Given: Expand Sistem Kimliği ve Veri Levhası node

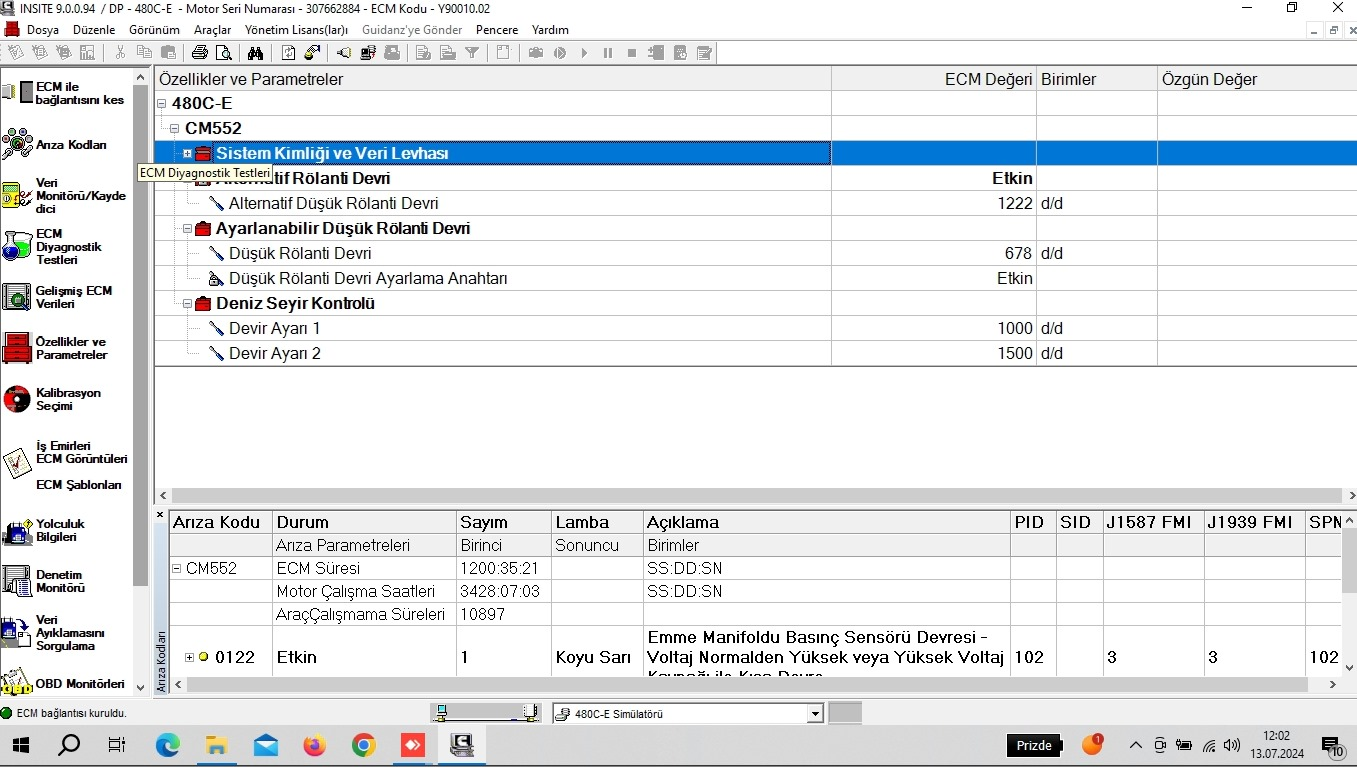Looking at the screenshot, I should coord(188,154).
